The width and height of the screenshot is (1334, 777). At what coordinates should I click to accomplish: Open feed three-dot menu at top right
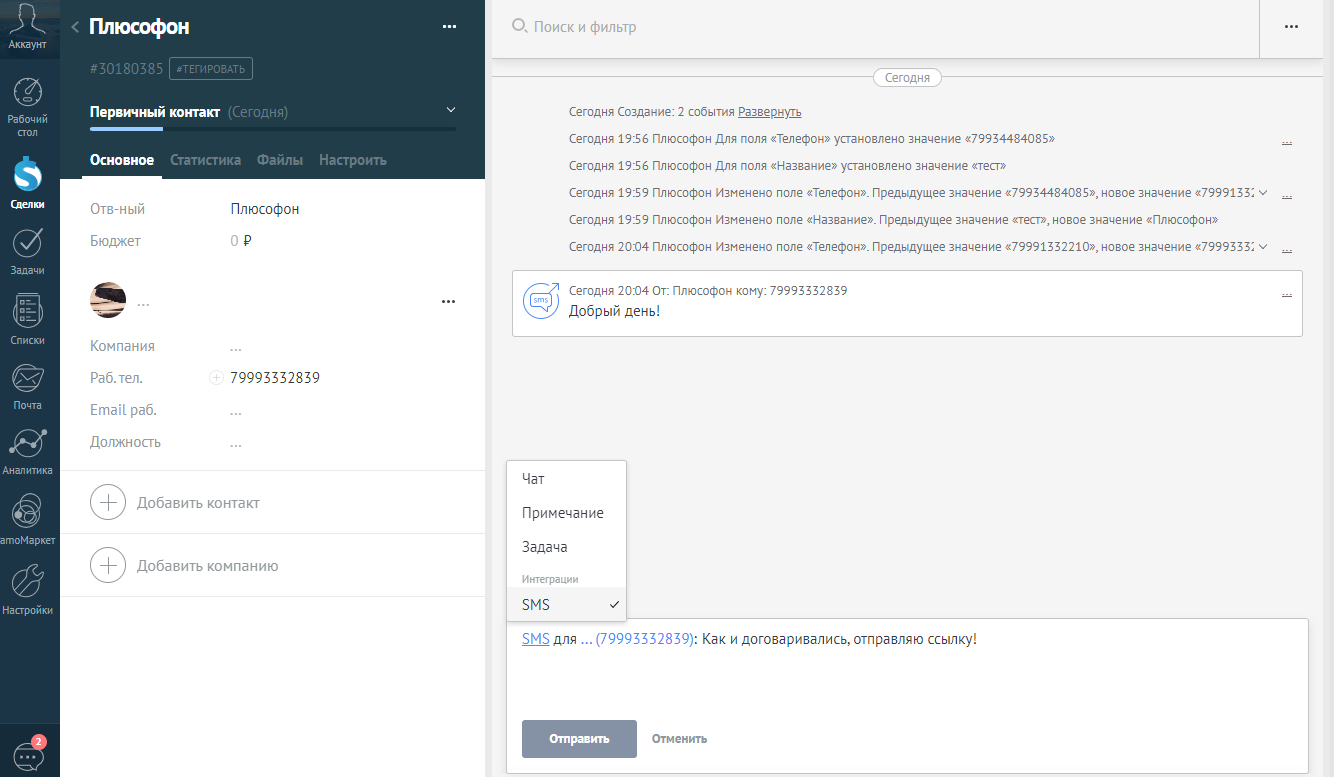pos(1291,27)
